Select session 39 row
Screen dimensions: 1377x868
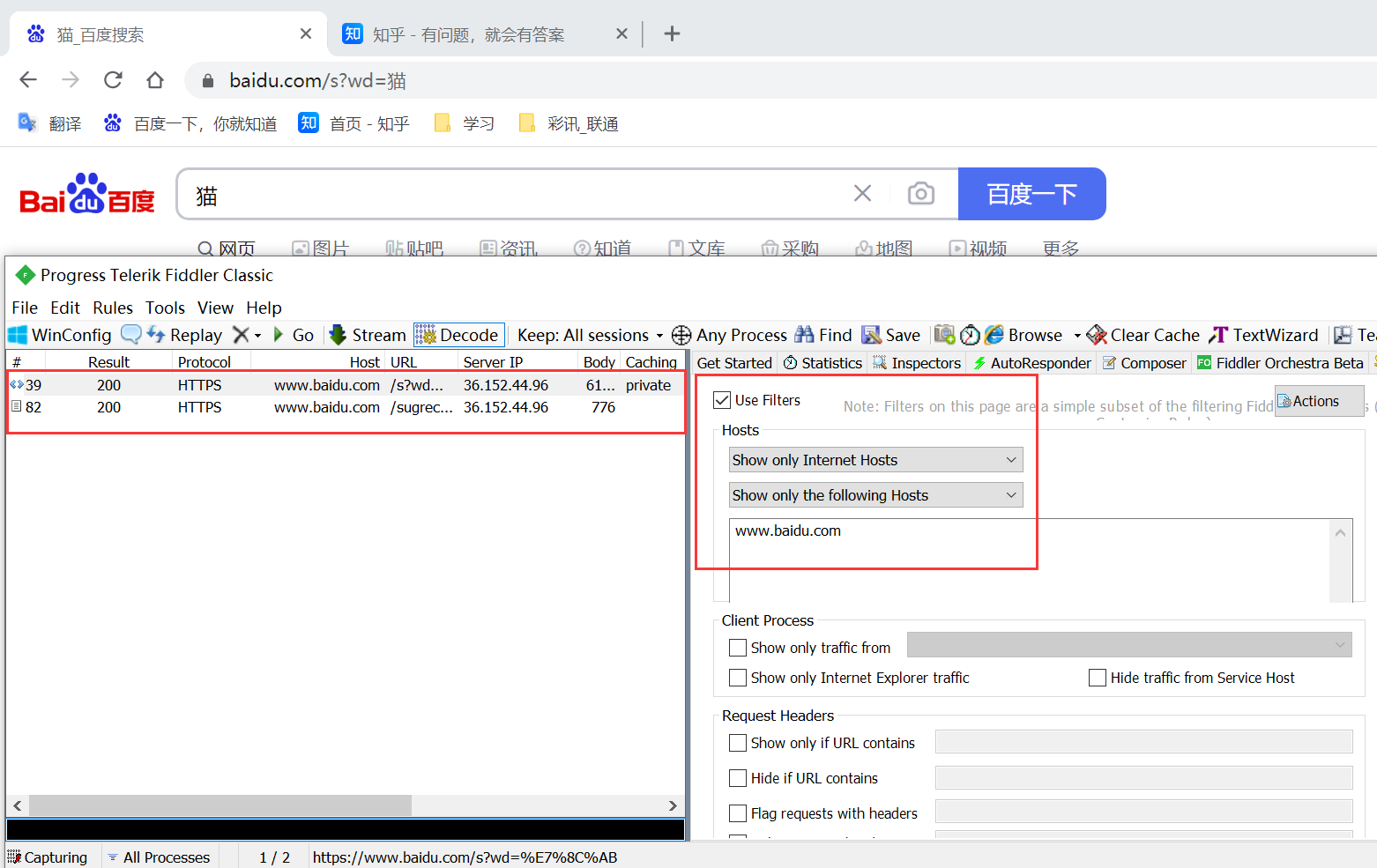tap(346, 385)
